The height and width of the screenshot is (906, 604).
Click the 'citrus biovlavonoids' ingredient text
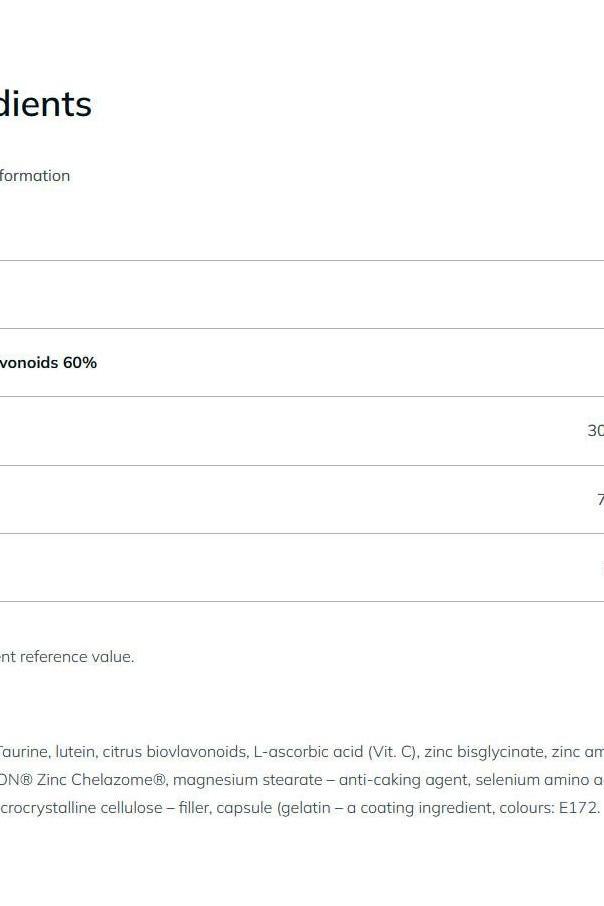[x=174, y=752]
